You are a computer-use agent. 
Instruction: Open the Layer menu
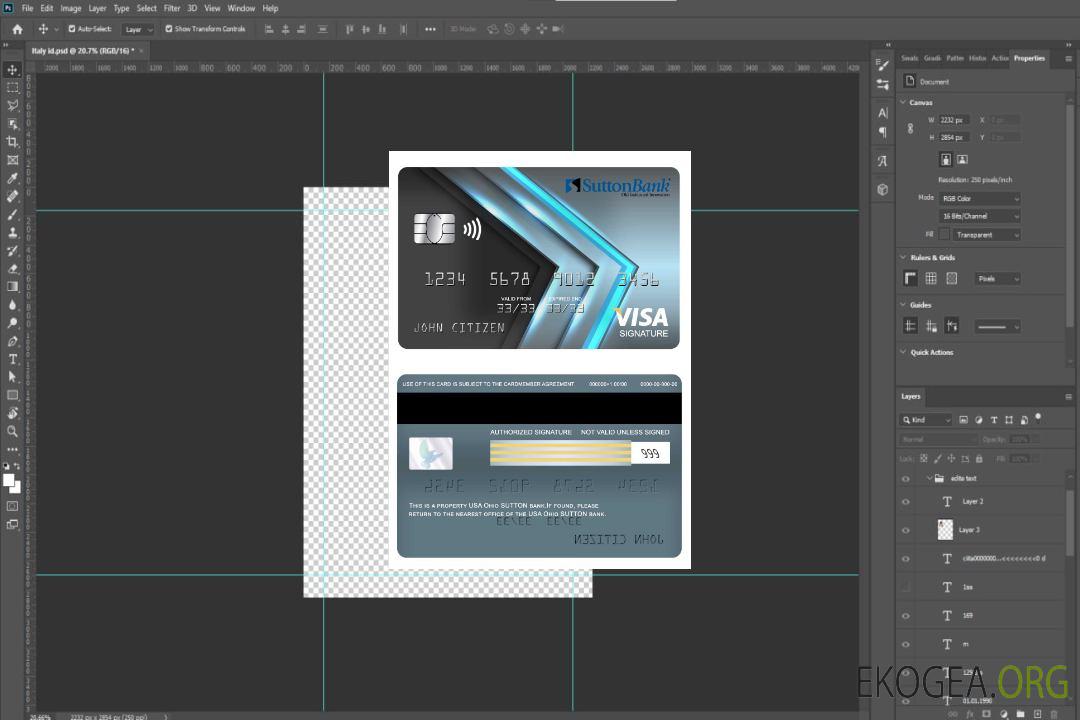[x=97, y=8]
